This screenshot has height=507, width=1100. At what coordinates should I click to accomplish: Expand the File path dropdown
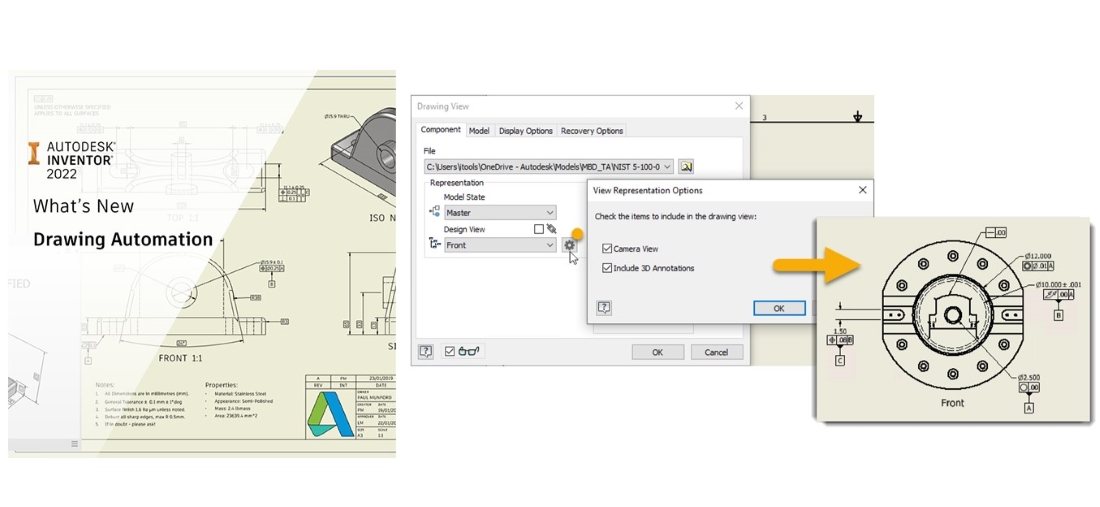click(x=666, y=167)
